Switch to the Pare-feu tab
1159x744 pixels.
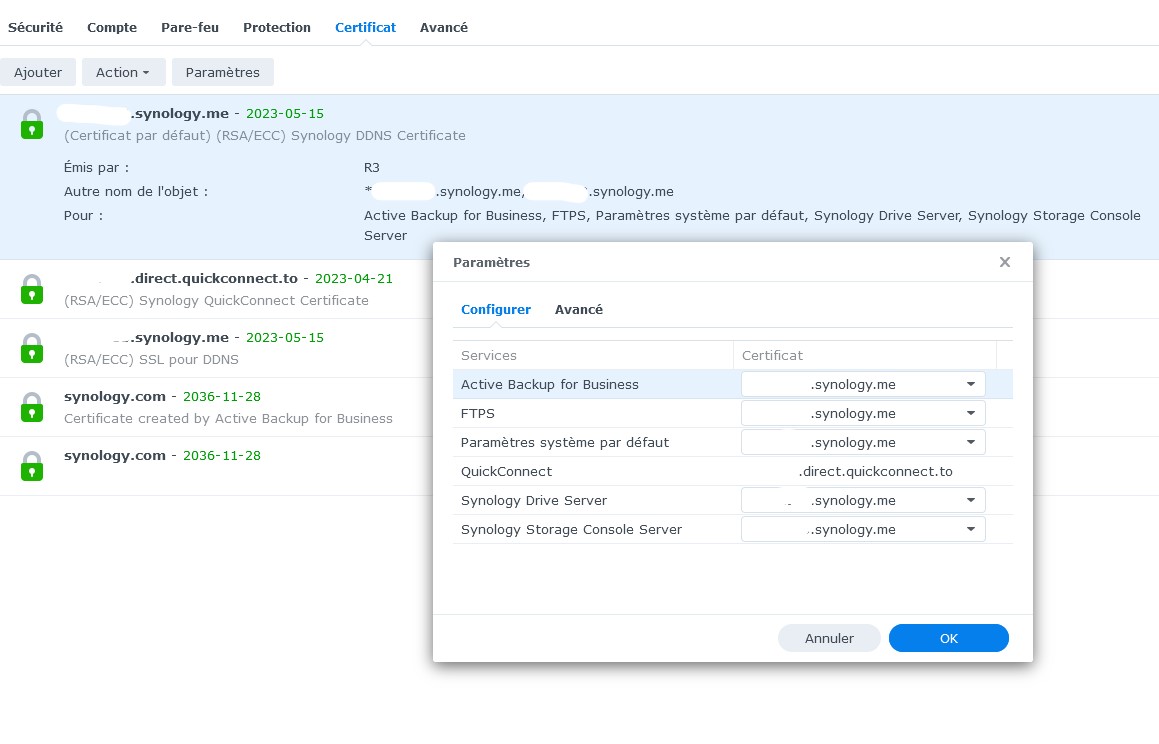point(190,27)
